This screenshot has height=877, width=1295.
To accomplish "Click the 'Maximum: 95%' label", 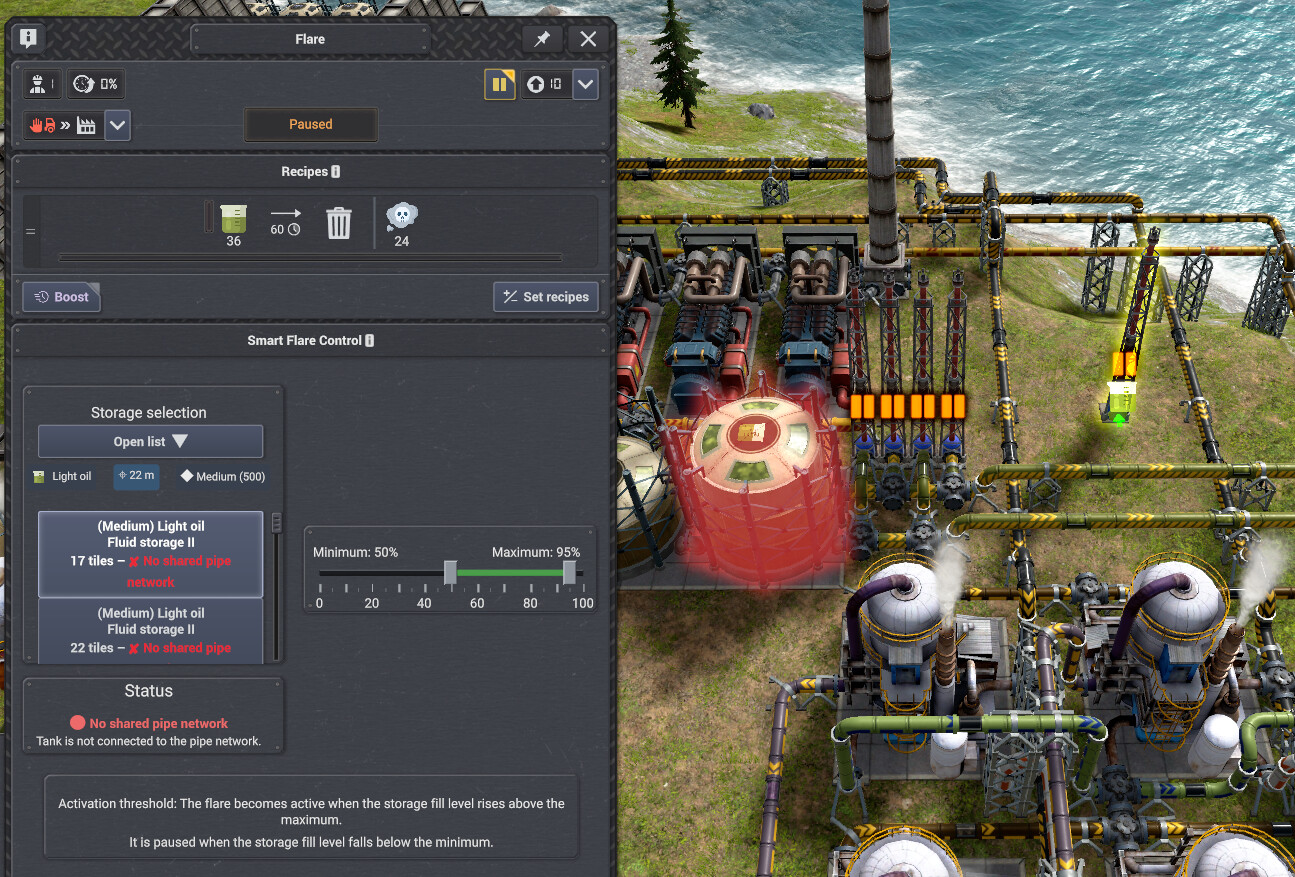I will pyautogui.click(x=536, y=552).
